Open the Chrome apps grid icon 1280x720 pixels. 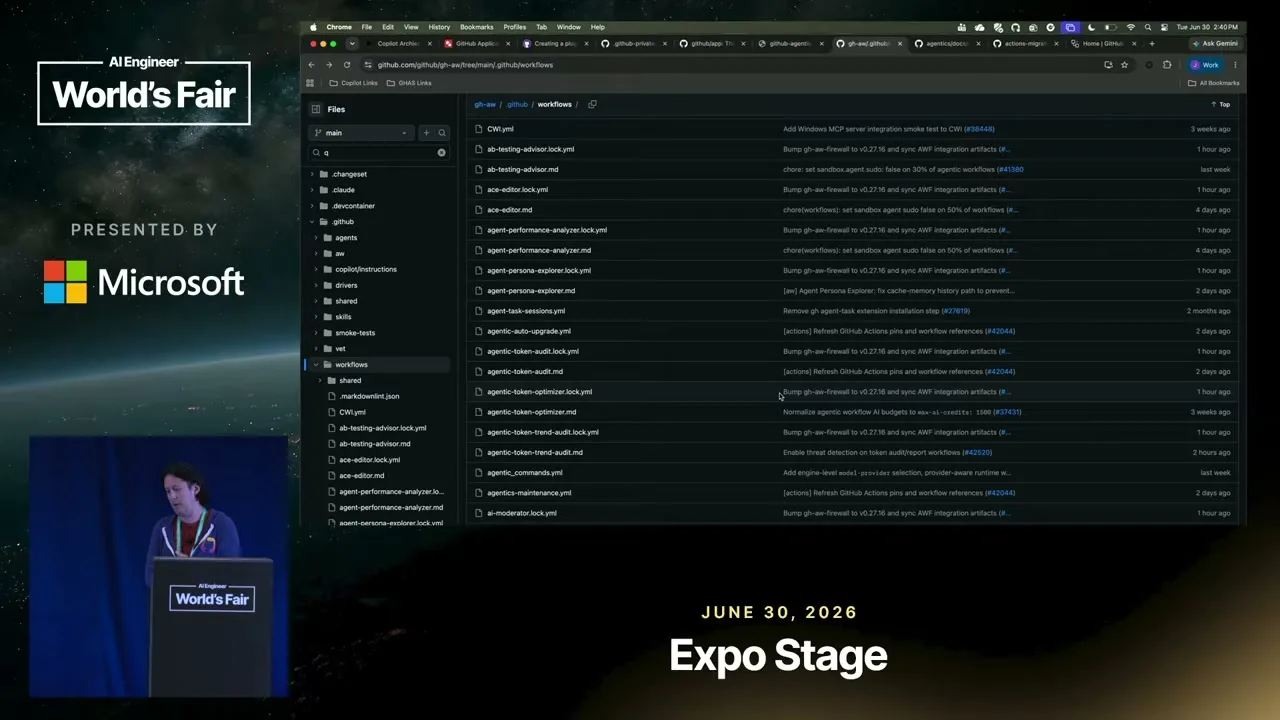pos(310,83)
